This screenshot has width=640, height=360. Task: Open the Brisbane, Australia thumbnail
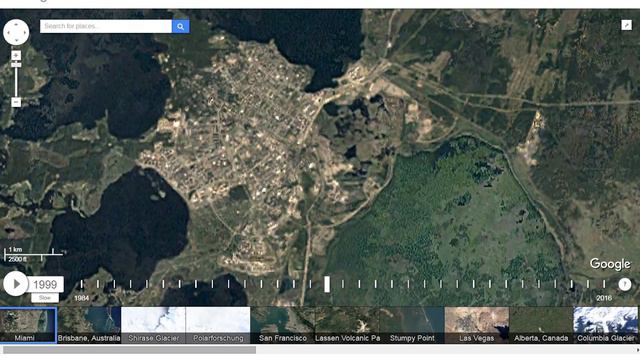[89, 325]
